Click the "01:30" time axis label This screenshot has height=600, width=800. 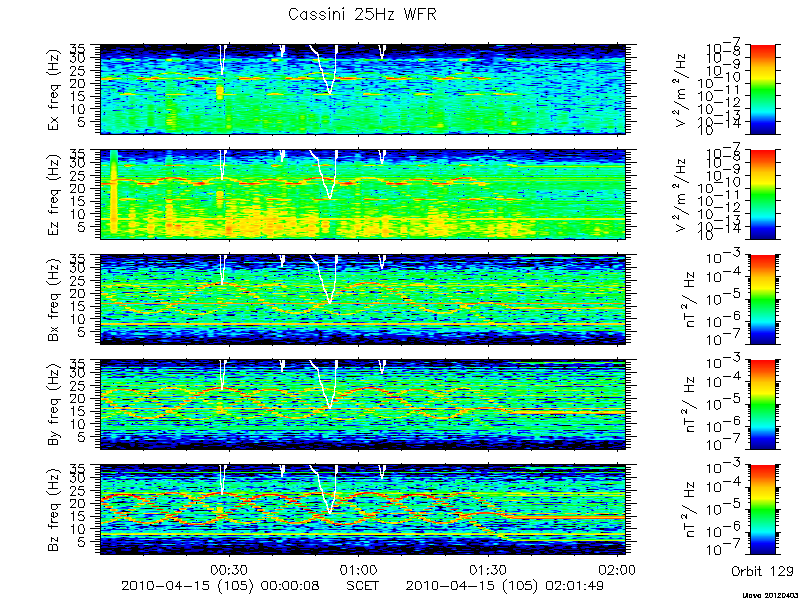click(x=488, y=569)
